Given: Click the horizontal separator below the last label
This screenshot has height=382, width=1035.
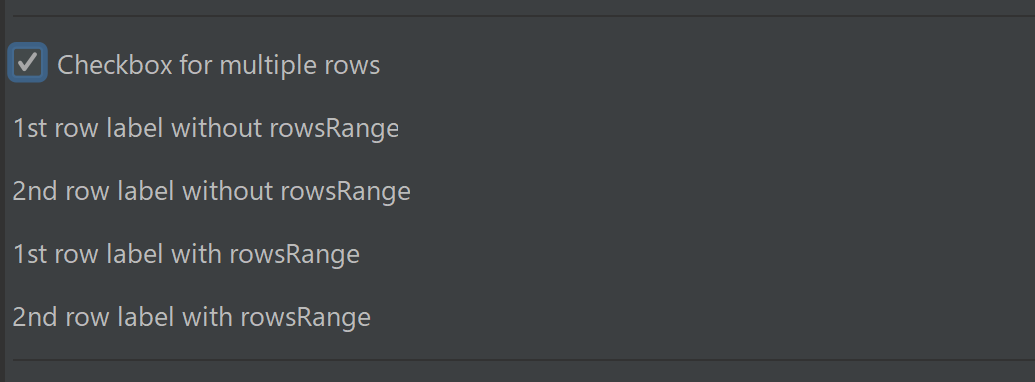Looking at the screenshot, I should tap(524, 360).
